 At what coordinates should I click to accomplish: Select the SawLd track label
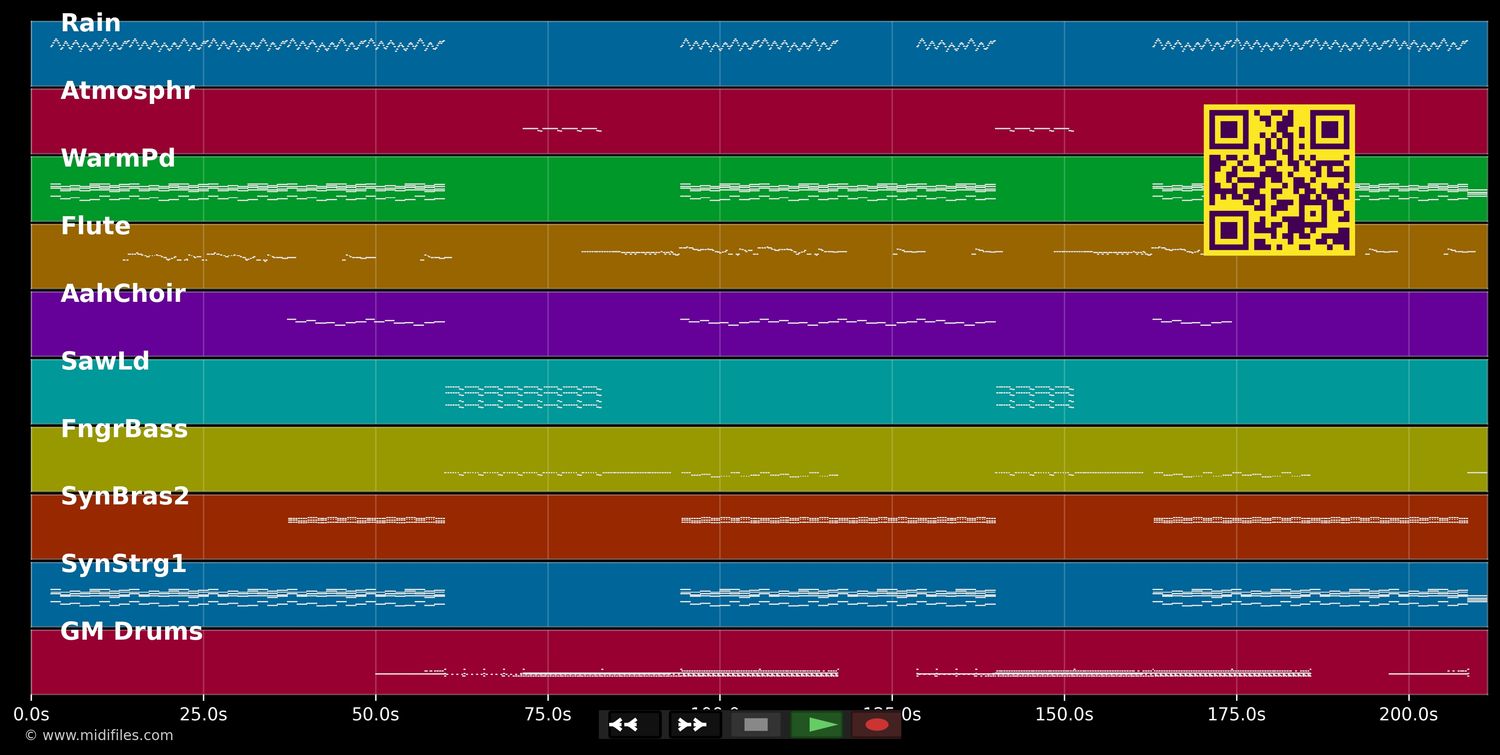tap(105, 361)
